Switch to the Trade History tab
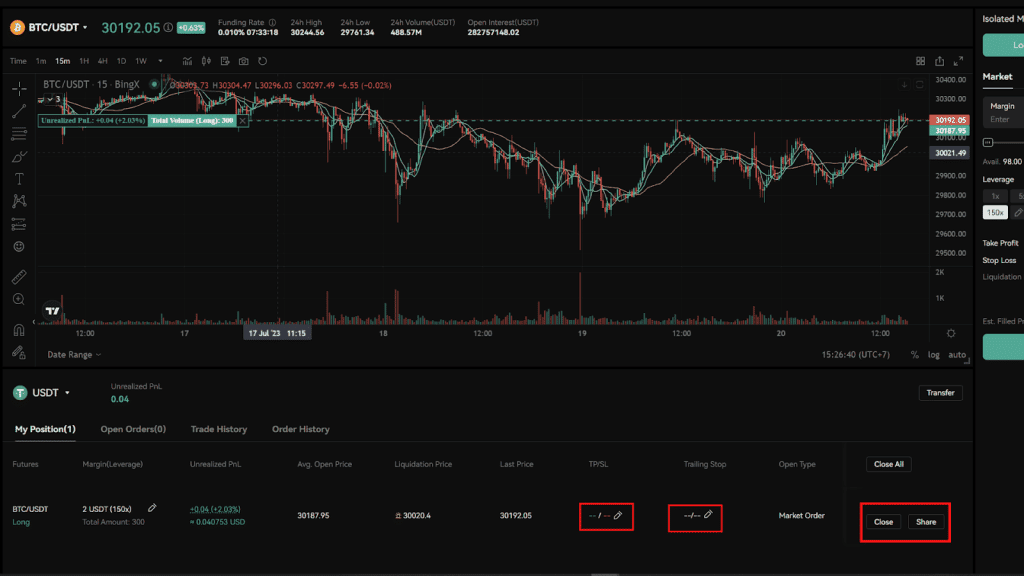Image resolution: width=1024 pixels, height=576 pixels. pyautogui.click(x=219, y=429)
